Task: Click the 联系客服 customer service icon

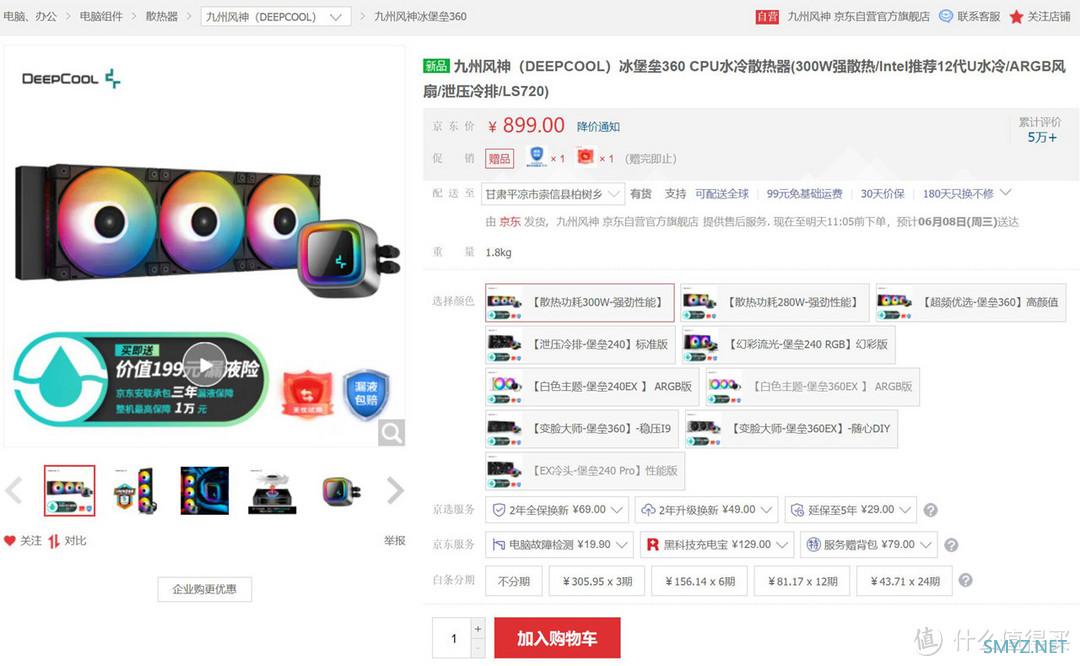Action: click(x=946, y=16)
